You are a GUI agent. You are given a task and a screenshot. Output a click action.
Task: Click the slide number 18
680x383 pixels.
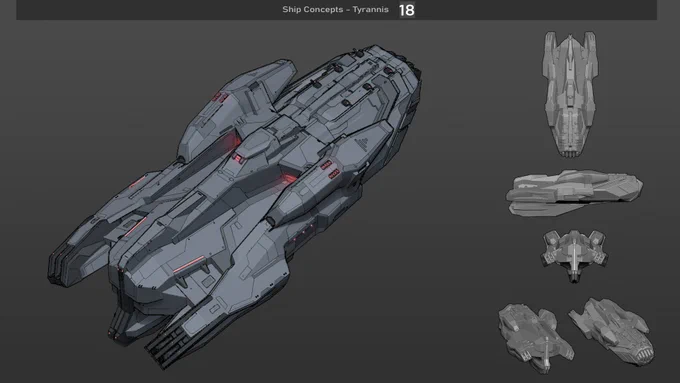(x=407, y=10)
